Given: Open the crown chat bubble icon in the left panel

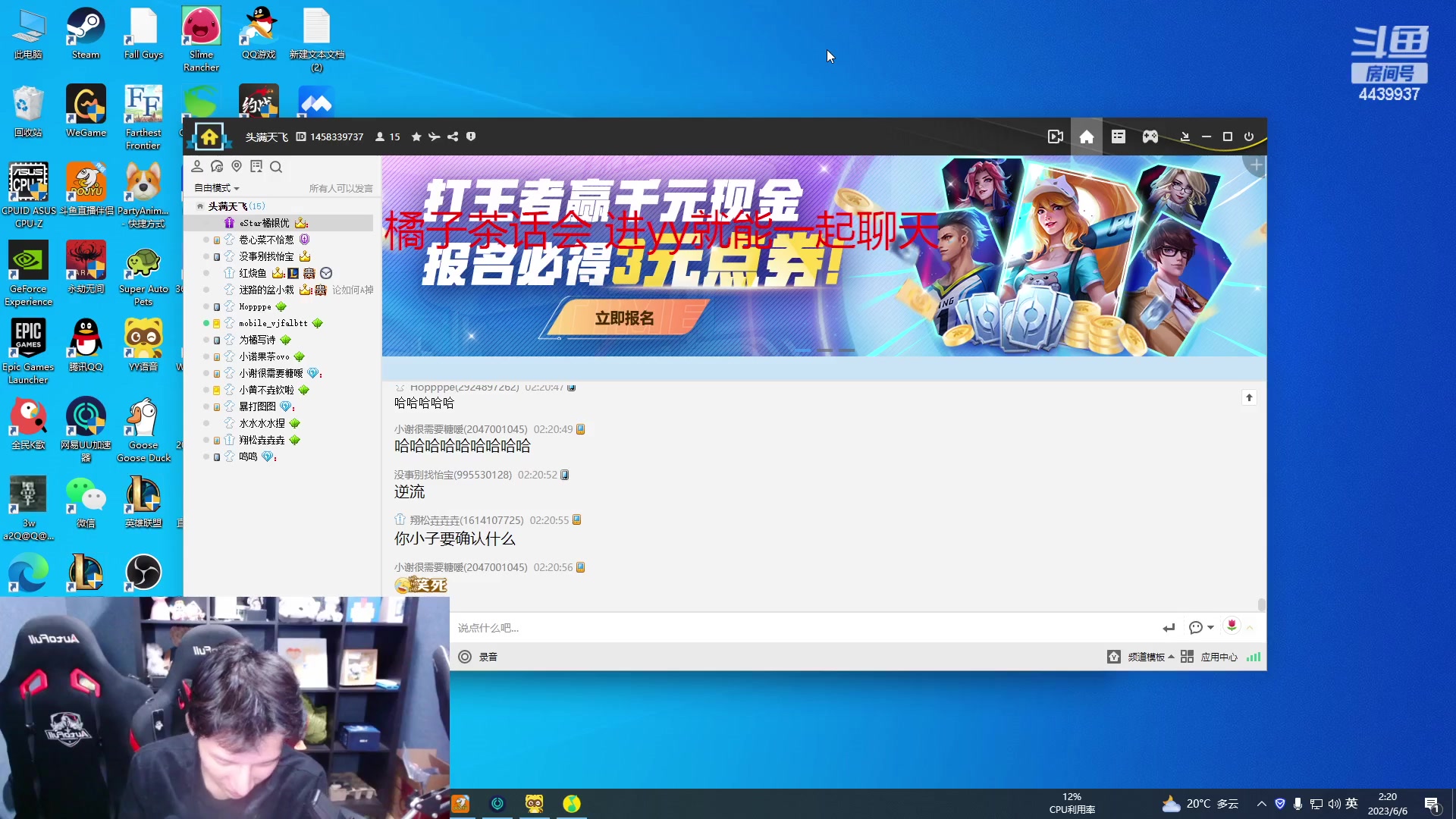Looking at the screenshot, I should pos(217,166).
